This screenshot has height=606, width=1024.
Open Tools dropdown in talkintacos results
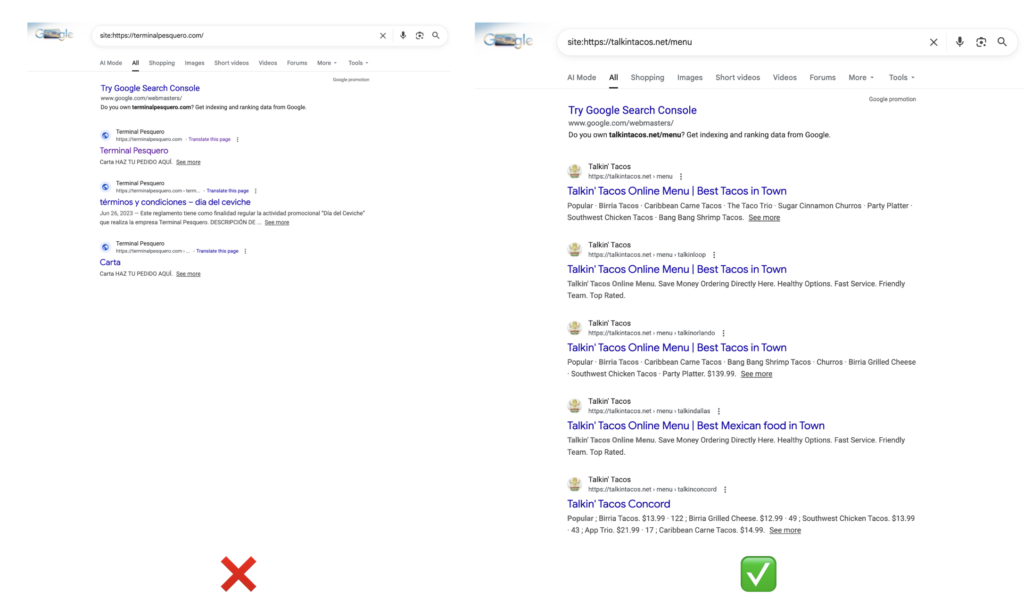tap(901, 77)
